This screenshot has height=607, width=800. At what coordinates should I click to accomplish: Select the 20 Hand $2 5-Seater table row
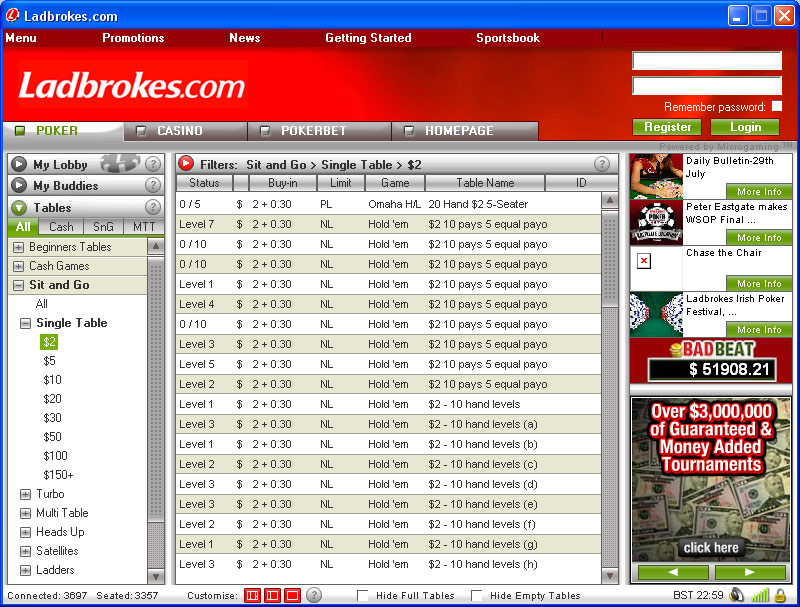388,204
